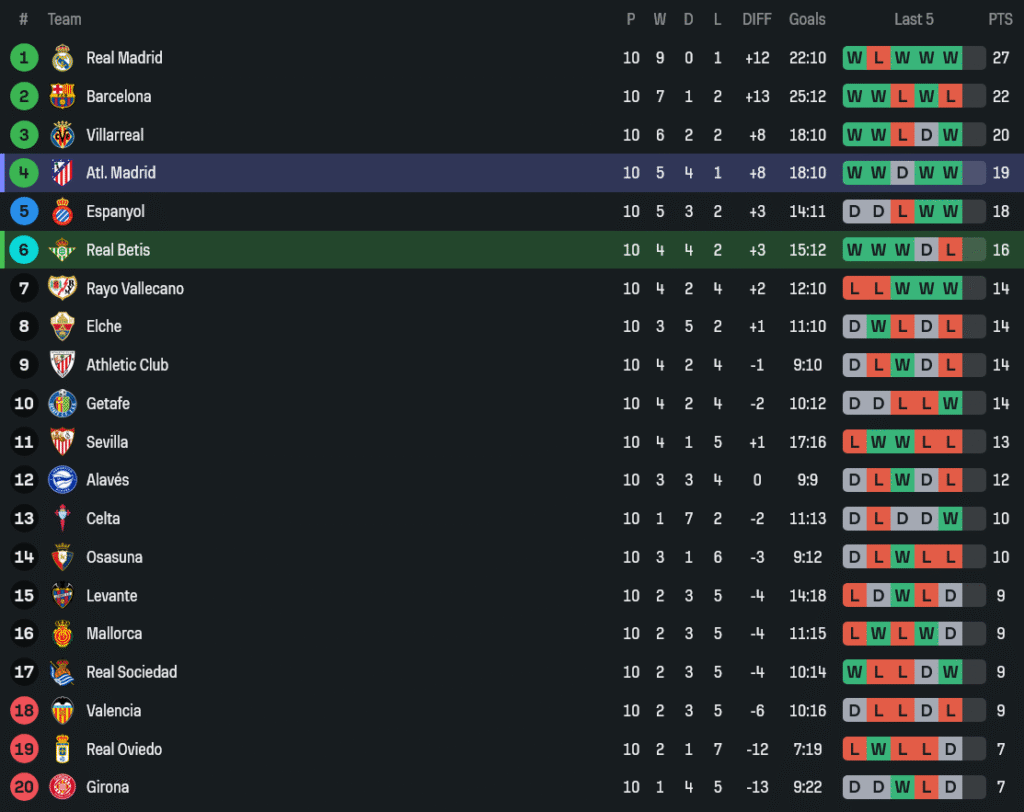Click the red position 18 badge
1024x812 pixels.
[x=24, y=711]
